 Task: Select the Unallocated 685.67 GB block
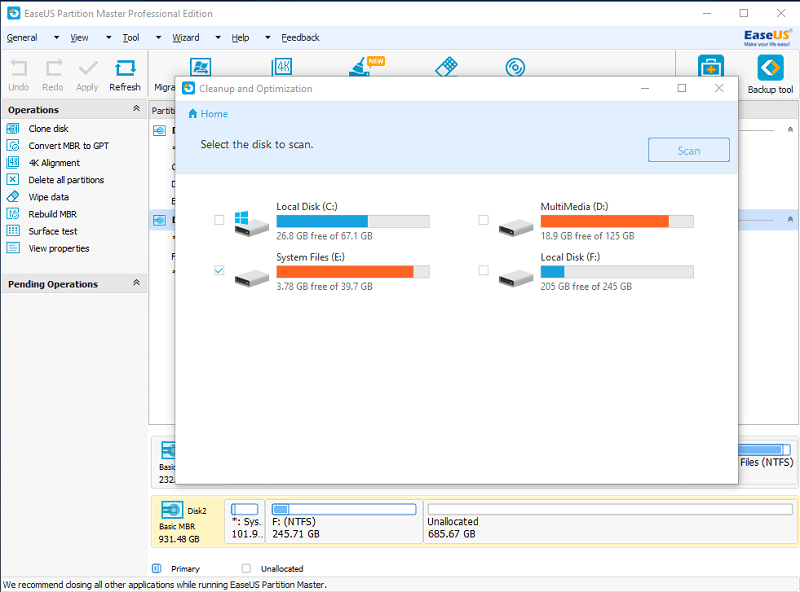(x=610, y=522)
